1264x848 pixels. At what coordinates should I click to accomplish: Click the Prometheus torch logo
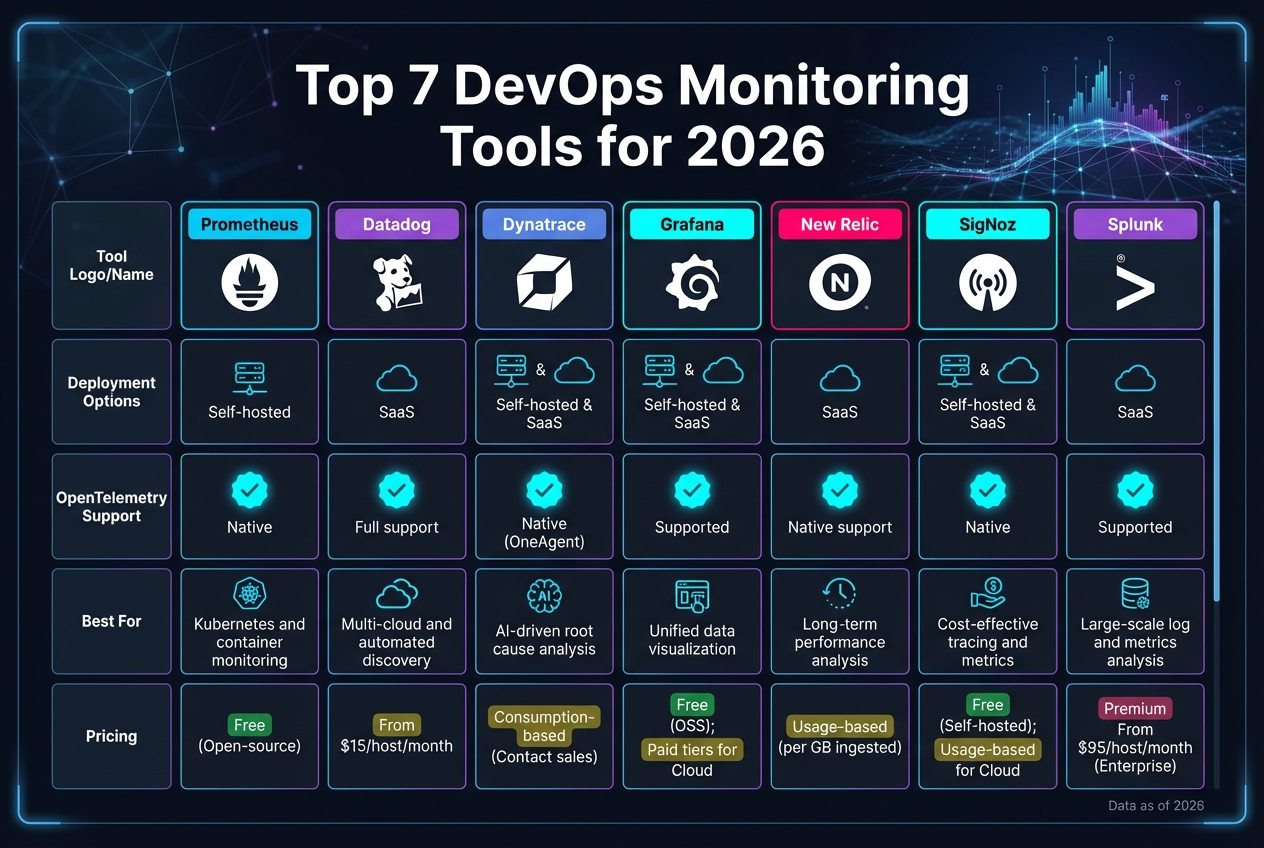click(x=249, y=282)
